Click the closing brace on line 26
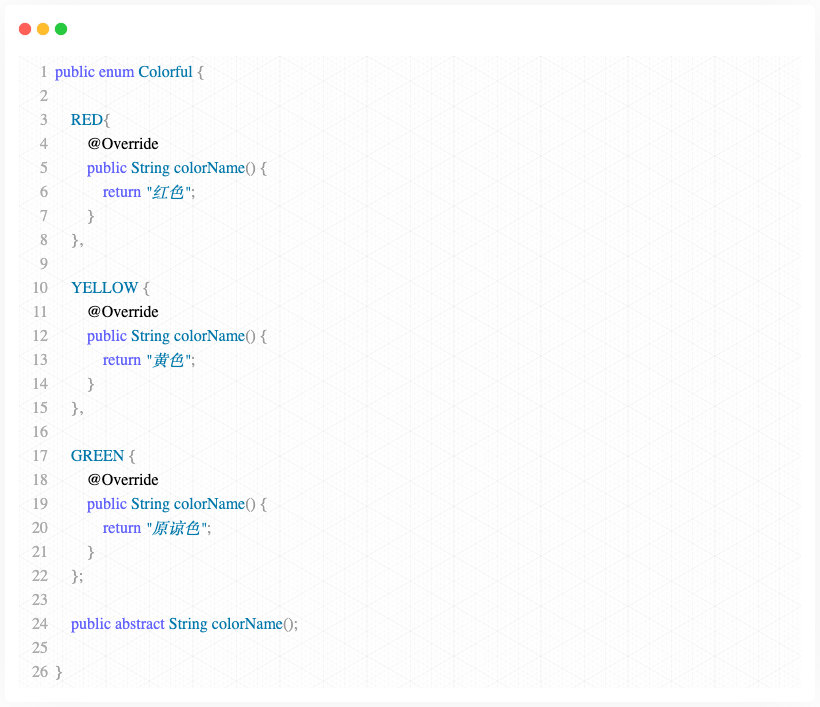The image size is (820, 707). pyautogui.click(x=59, y=672)
